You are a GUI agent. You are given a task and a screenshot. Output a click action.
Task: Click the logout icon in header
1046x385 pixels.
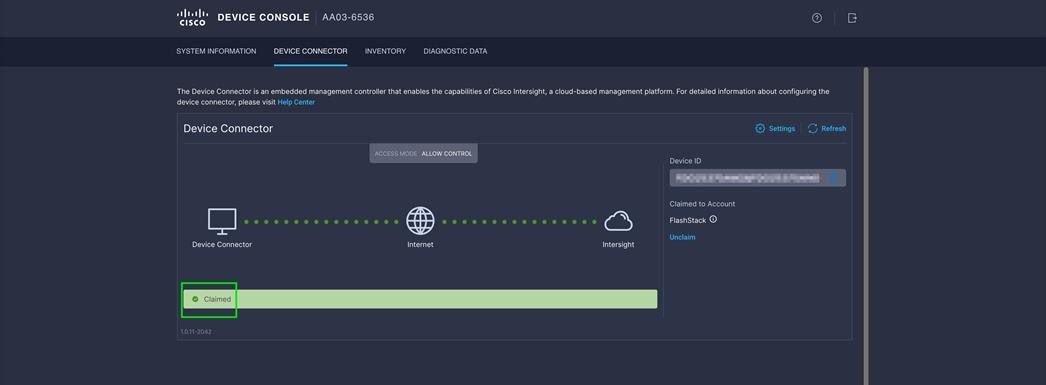(x=852, y=18)
